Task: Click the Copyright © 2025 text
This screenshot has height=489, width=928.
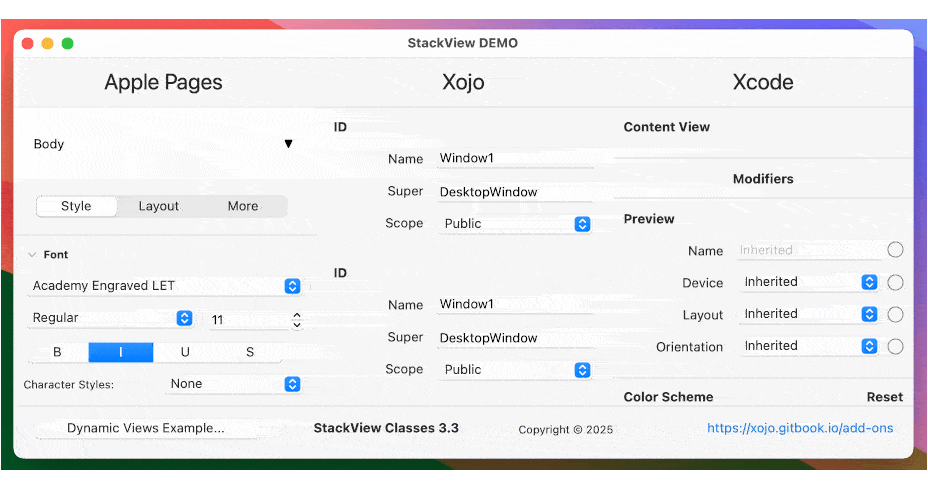Action: tap(566, 430)
